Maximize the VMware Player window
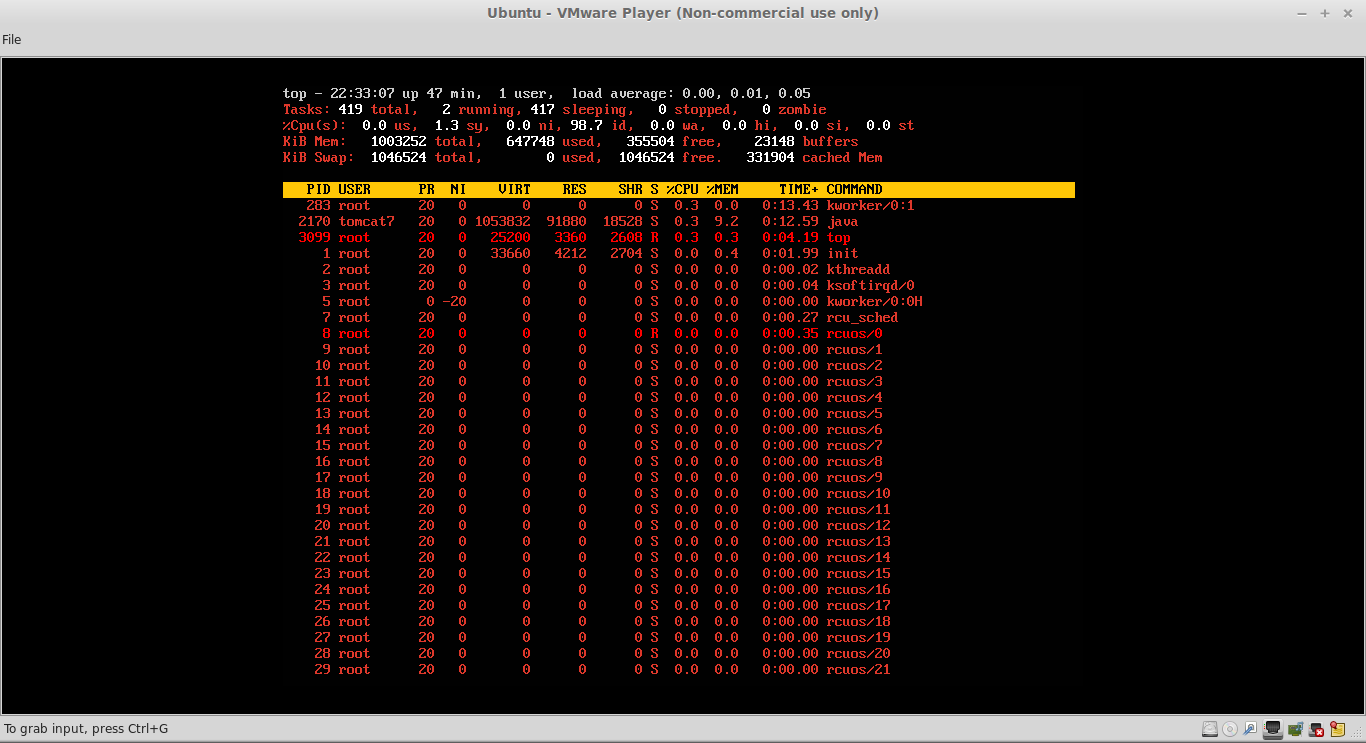Screen dimensions: 1366x743 coord(1324,13)
